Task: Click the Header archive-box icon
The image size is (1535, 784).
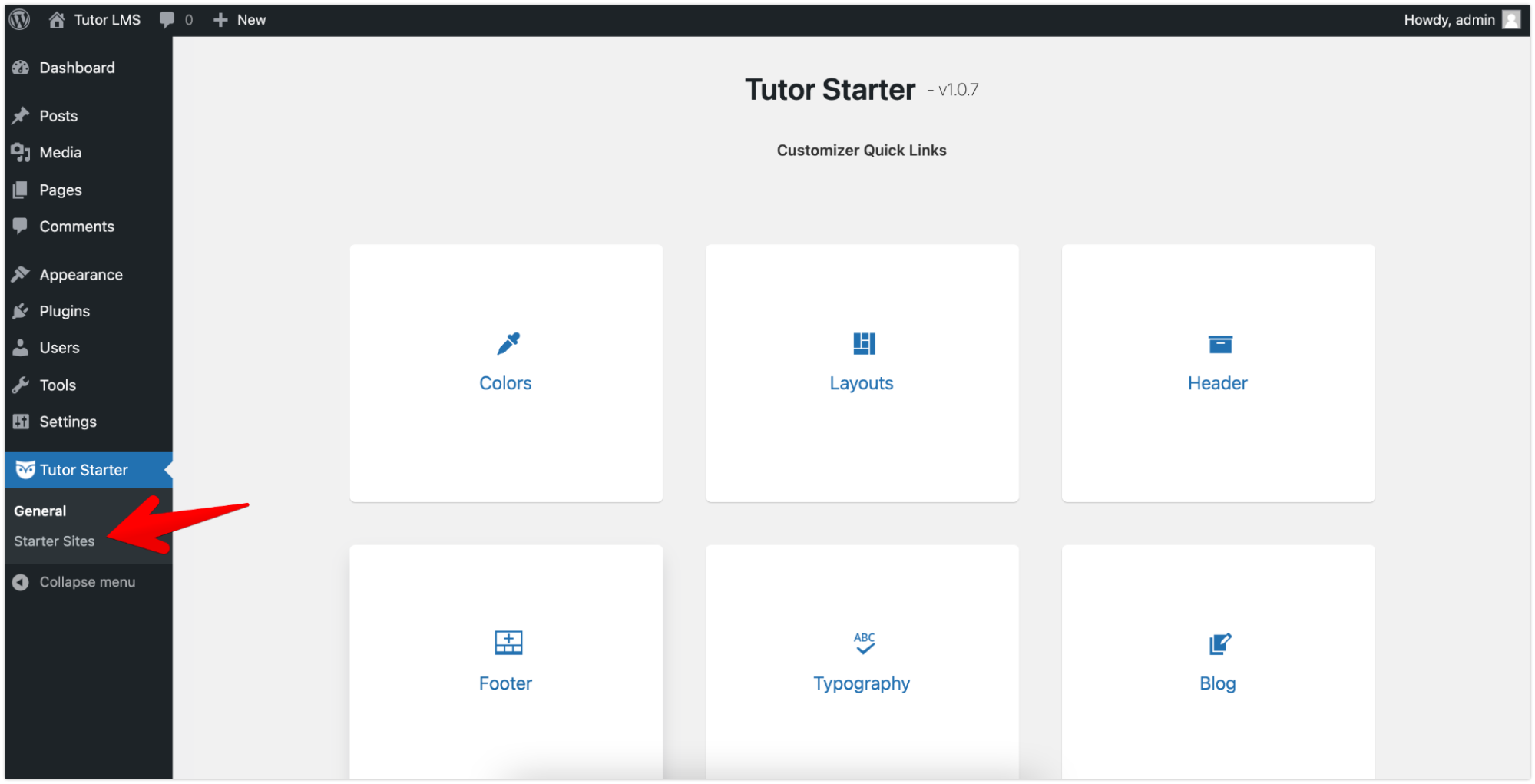Action: pos(1220,344)
